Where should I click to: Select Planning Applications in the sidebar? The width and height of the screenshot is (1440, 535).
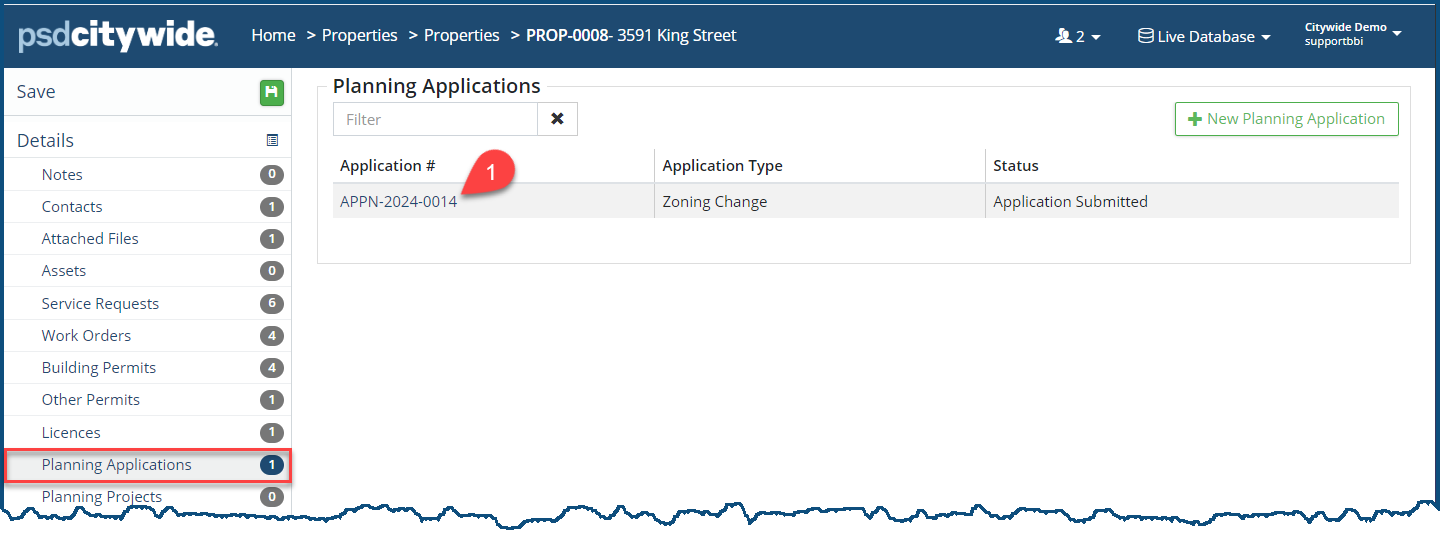click(x=148, y=465)
